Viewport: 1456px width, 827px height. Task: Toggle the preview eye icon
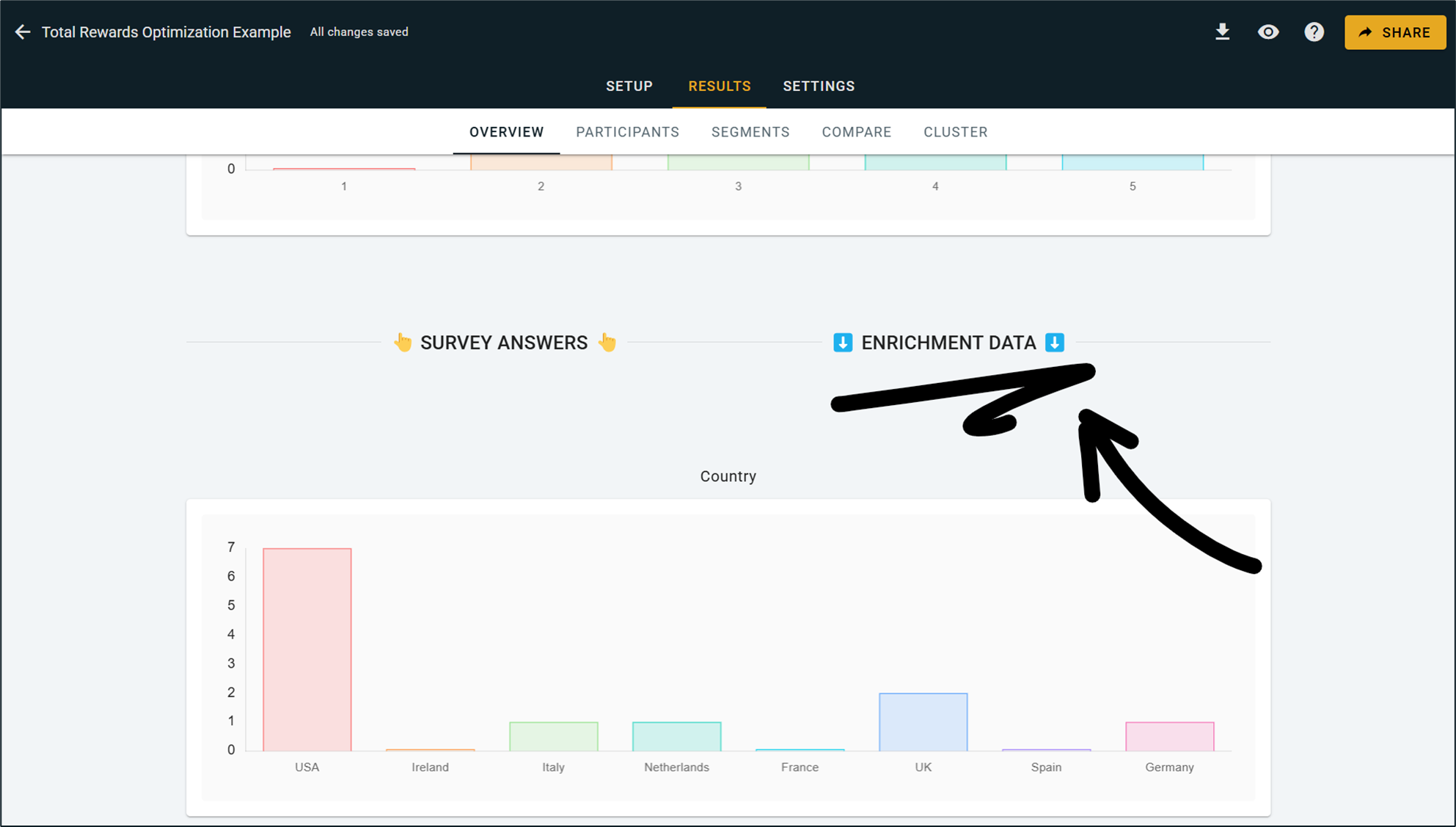click(1268, 32)
